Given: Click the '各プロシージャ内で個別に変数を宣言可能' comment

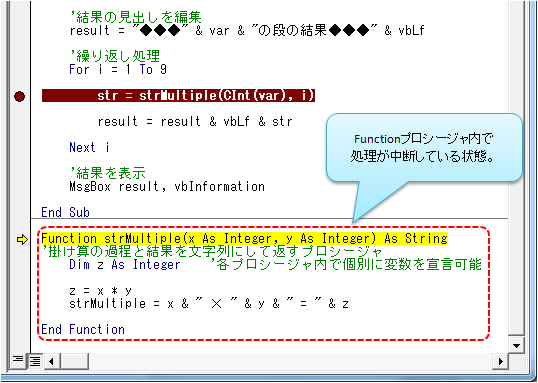Looking at the screenshot, I should (x=346, y=265).
